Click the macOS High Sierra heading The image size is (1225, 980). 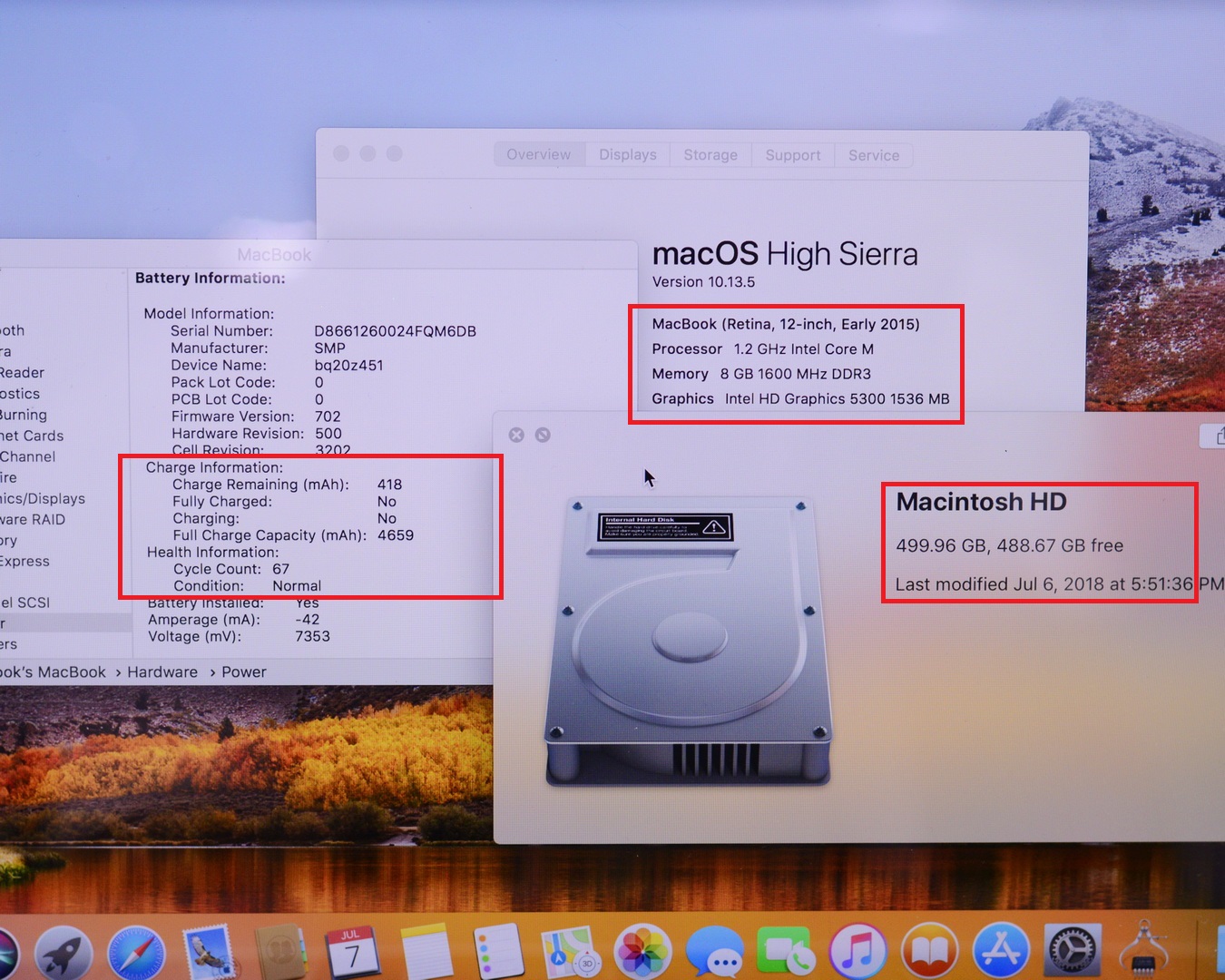click(x=785, y=254)
